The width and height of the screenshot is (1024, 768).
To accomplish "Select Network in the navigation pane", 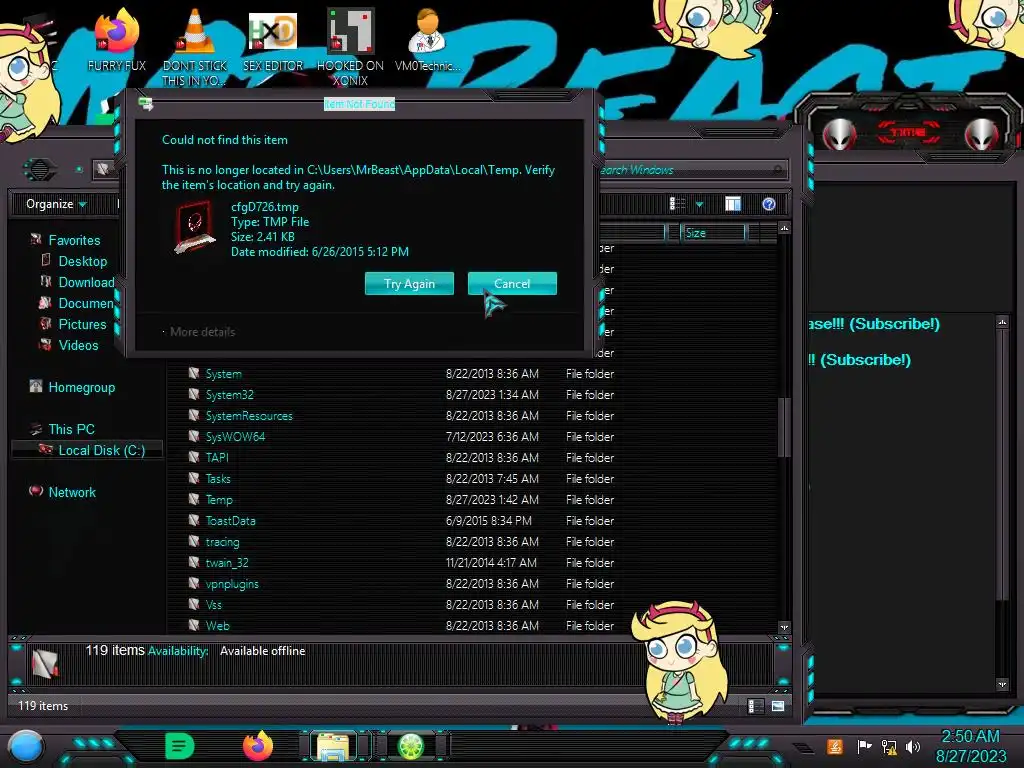I will click(x=72, y=492).
